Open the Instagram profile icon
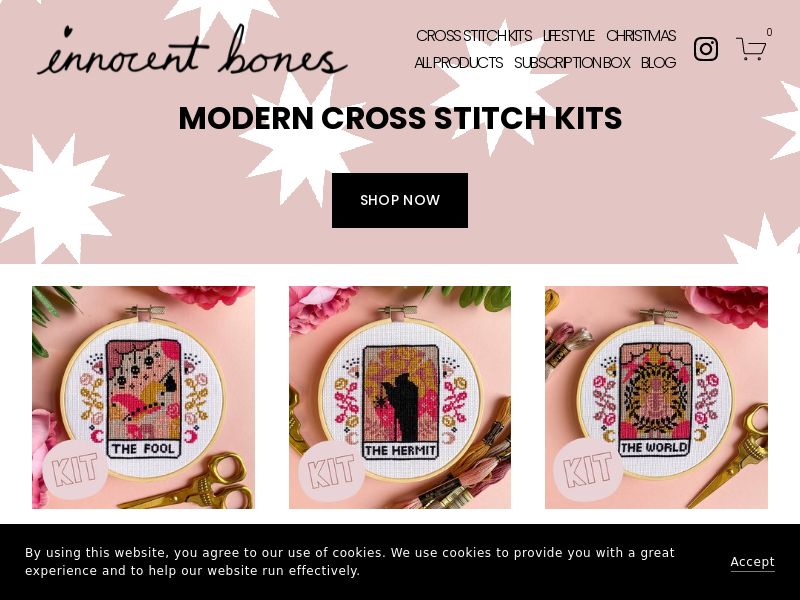 (706, 49)
